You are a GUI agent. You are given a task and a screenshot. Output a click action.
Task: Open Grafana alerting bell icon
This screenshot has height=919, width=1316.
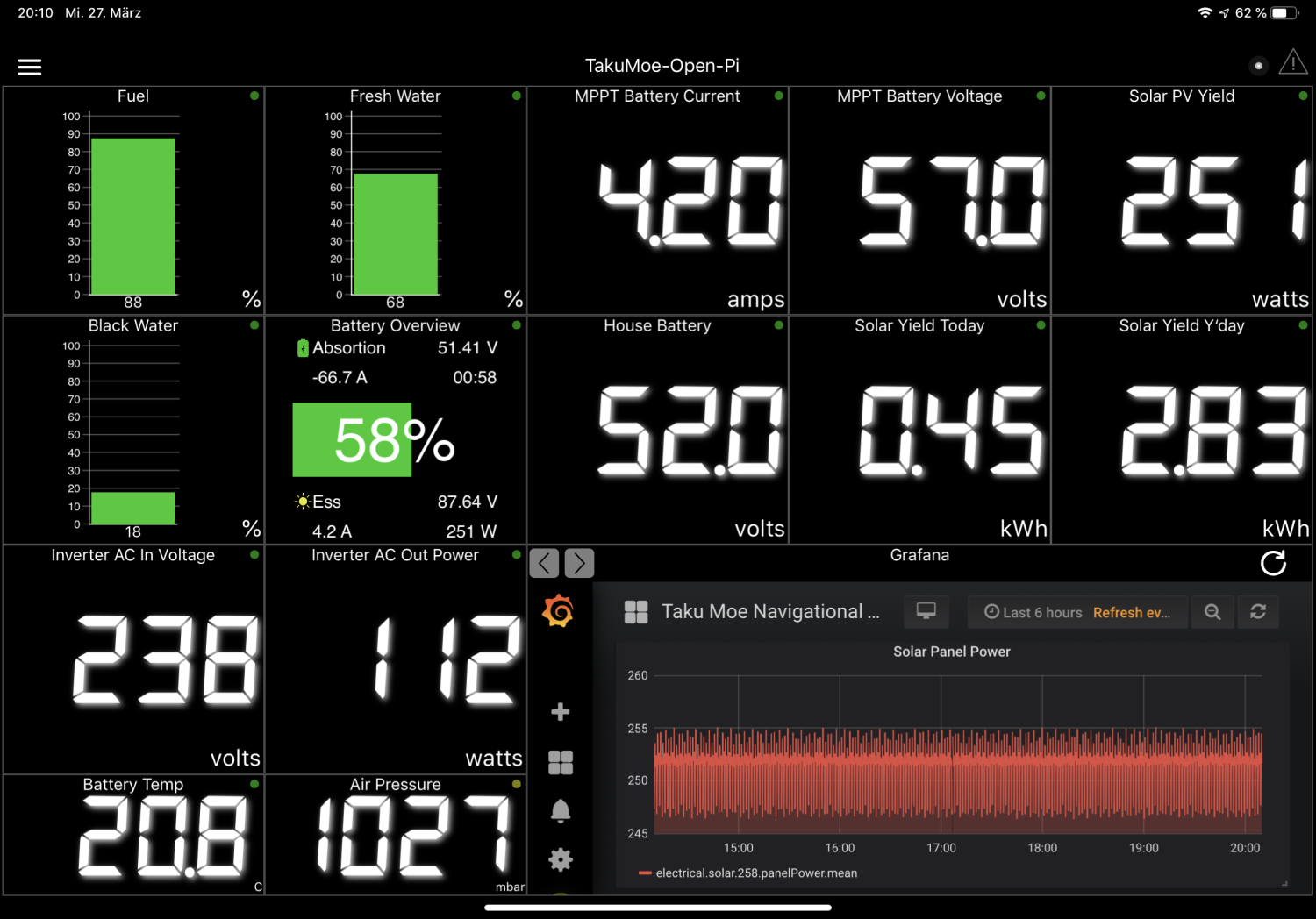click(560, 811)
